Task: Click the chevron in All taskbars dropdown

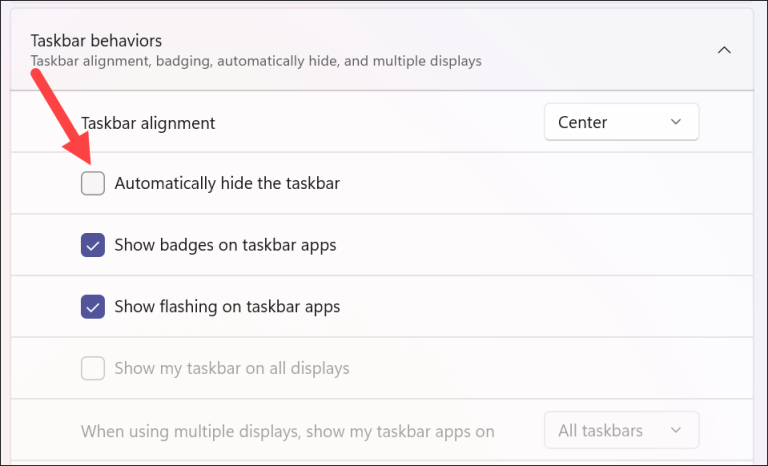Action: 676,430
